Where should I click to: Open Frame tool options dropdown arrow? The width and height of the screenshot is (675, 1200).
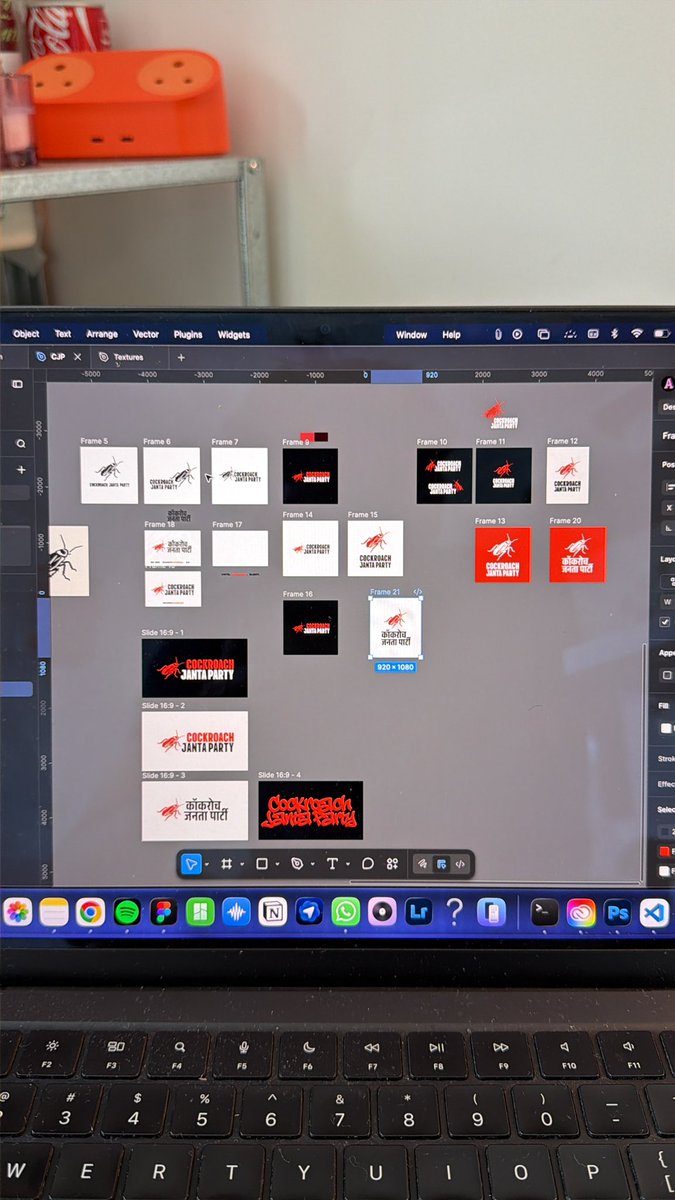tap(241, 865)
